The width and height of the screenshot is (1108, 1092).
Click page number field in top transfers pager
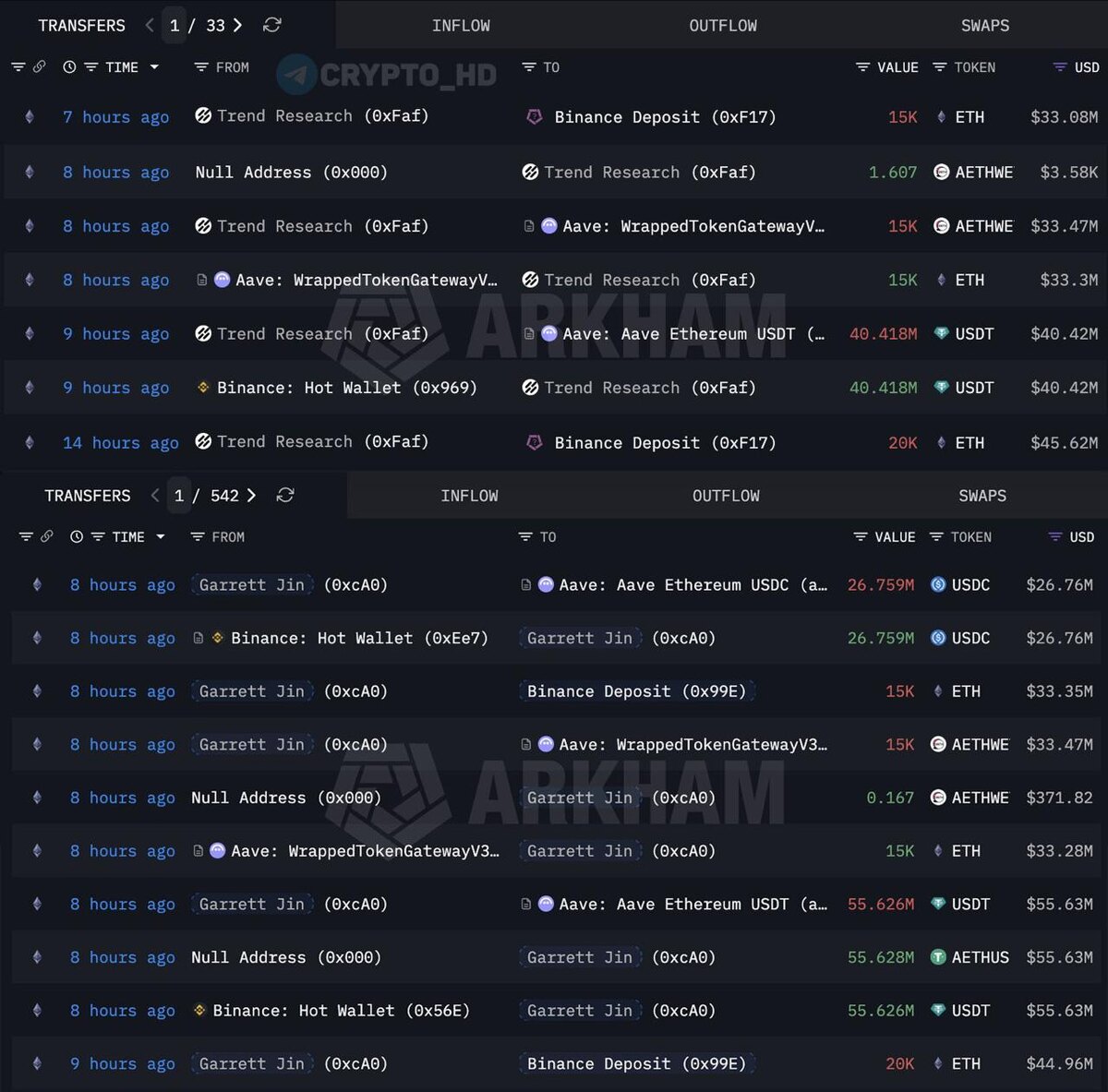click(175, 25)
